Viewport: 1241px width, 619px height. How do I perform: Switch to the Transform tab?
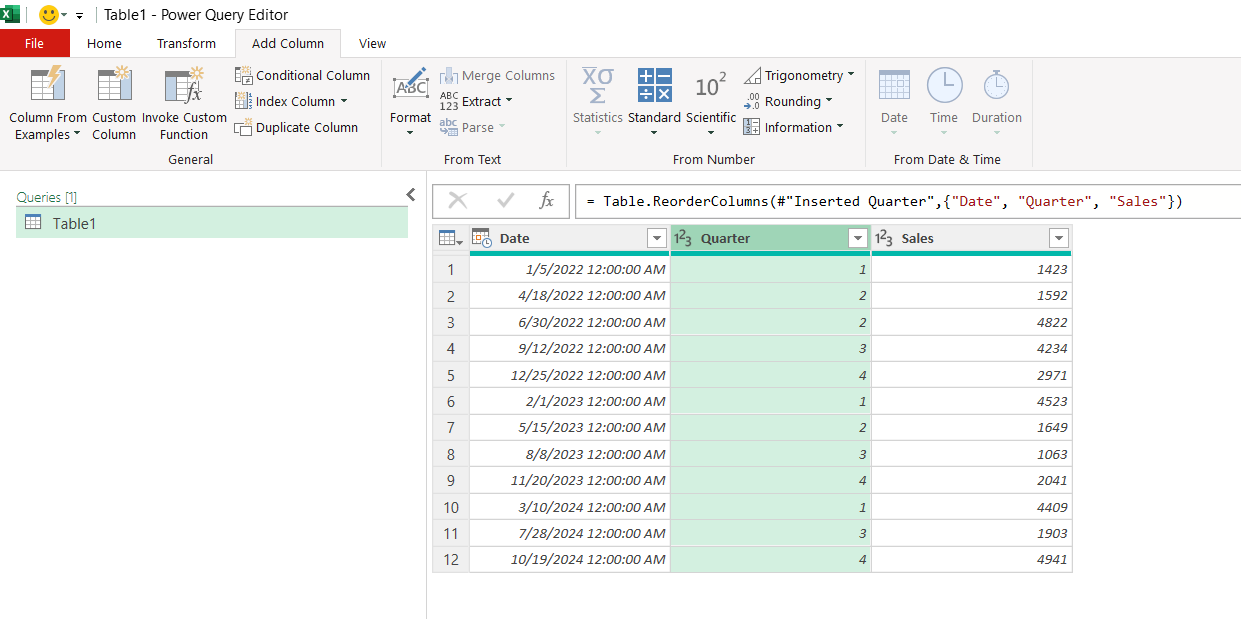click(x=186, y=43)
